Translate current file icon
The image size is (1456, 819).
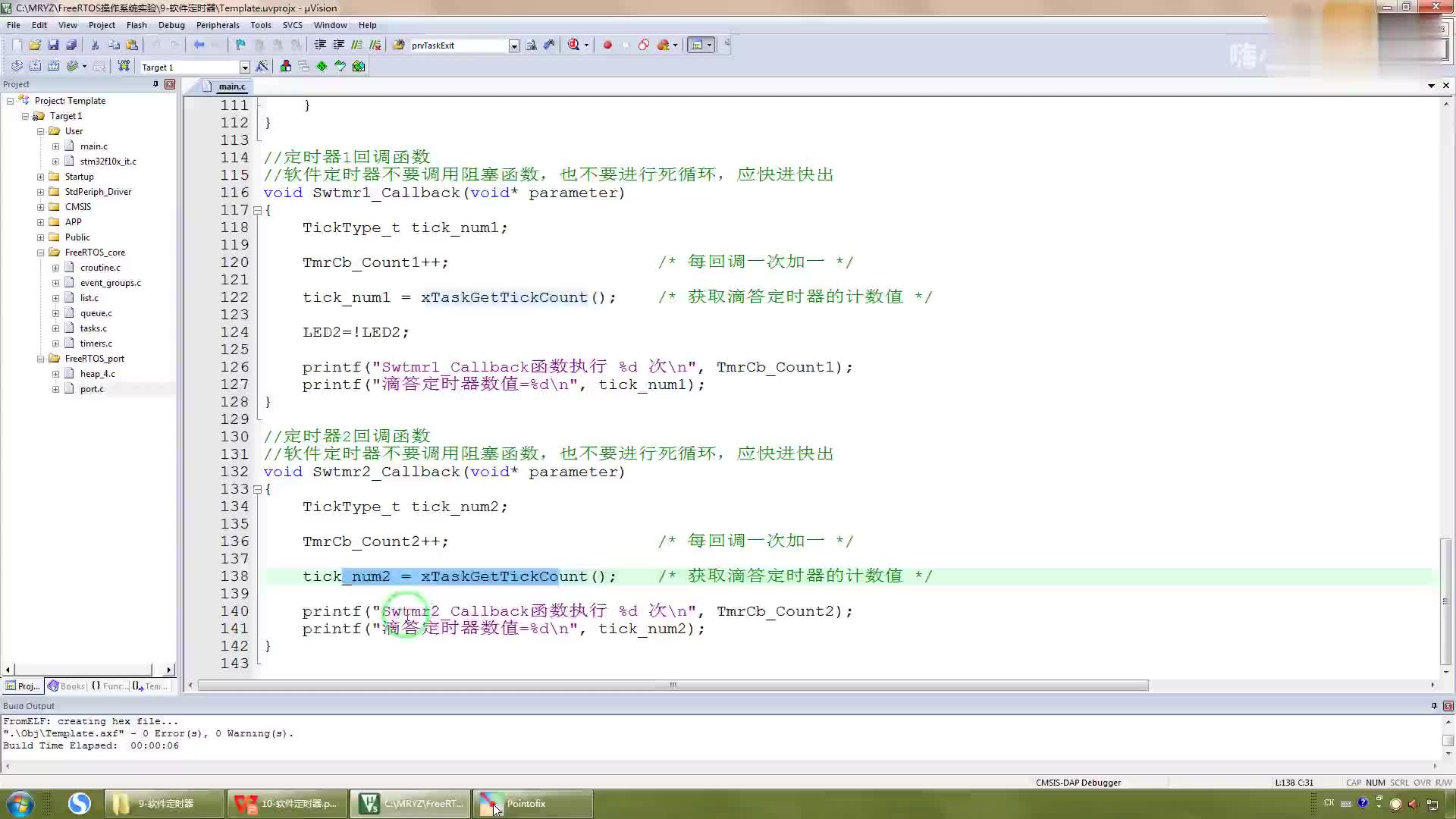(x=17, y=66)
